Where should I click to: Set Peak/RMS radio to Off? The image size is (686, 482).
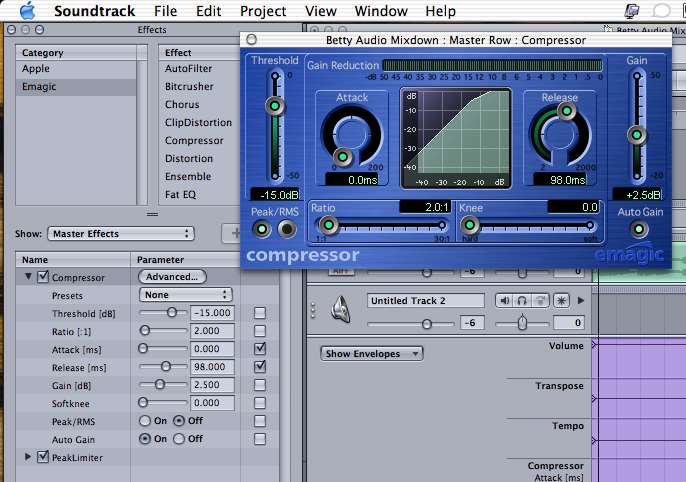tap(179, 421)
